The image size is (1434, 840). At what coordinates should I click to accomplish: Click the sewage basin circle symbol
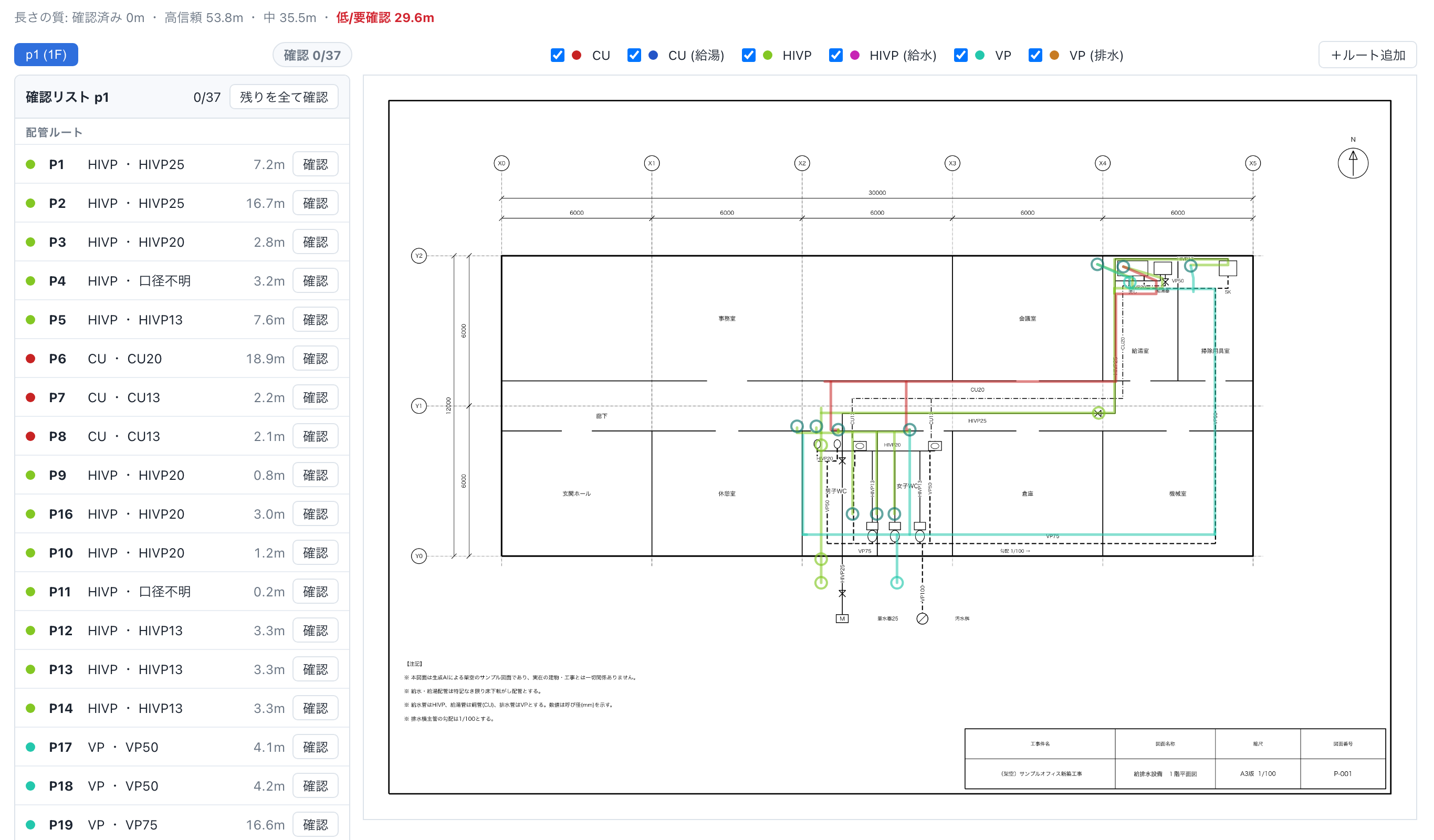pyautogui.click(x=922, y=618)
